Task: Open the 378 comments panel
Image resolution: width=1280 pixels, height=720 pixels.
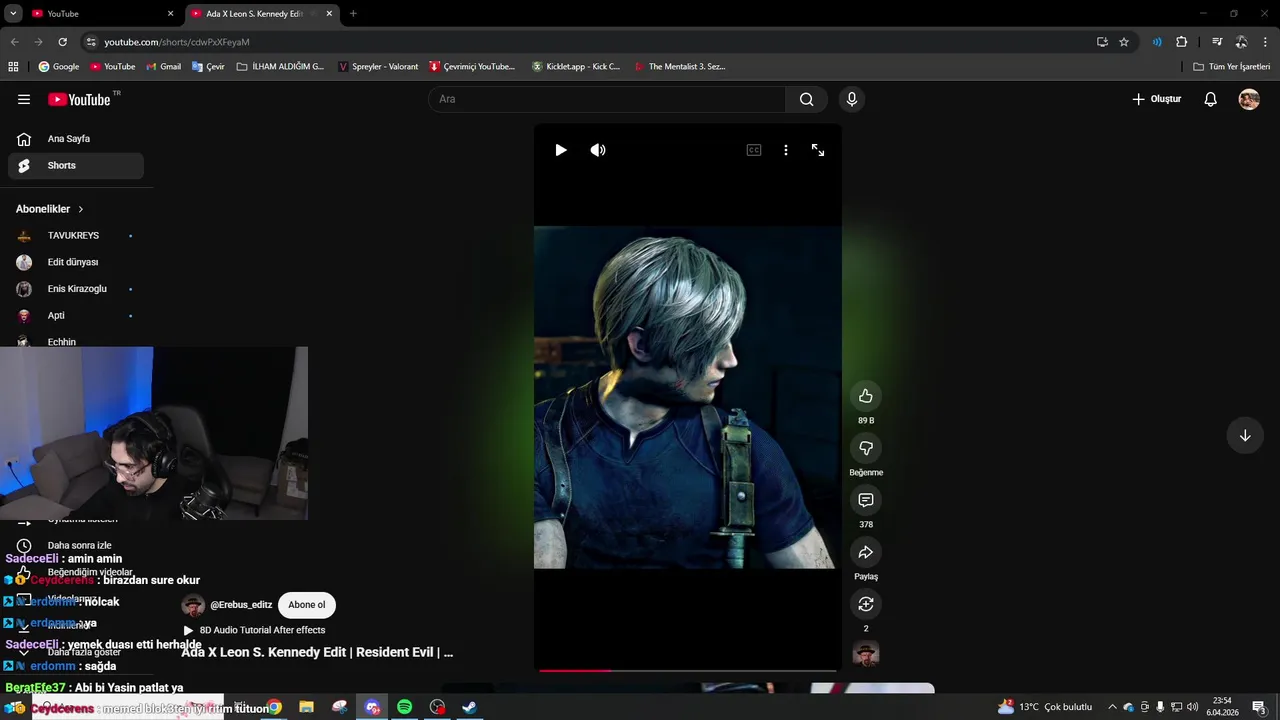Action: [866, 500]
